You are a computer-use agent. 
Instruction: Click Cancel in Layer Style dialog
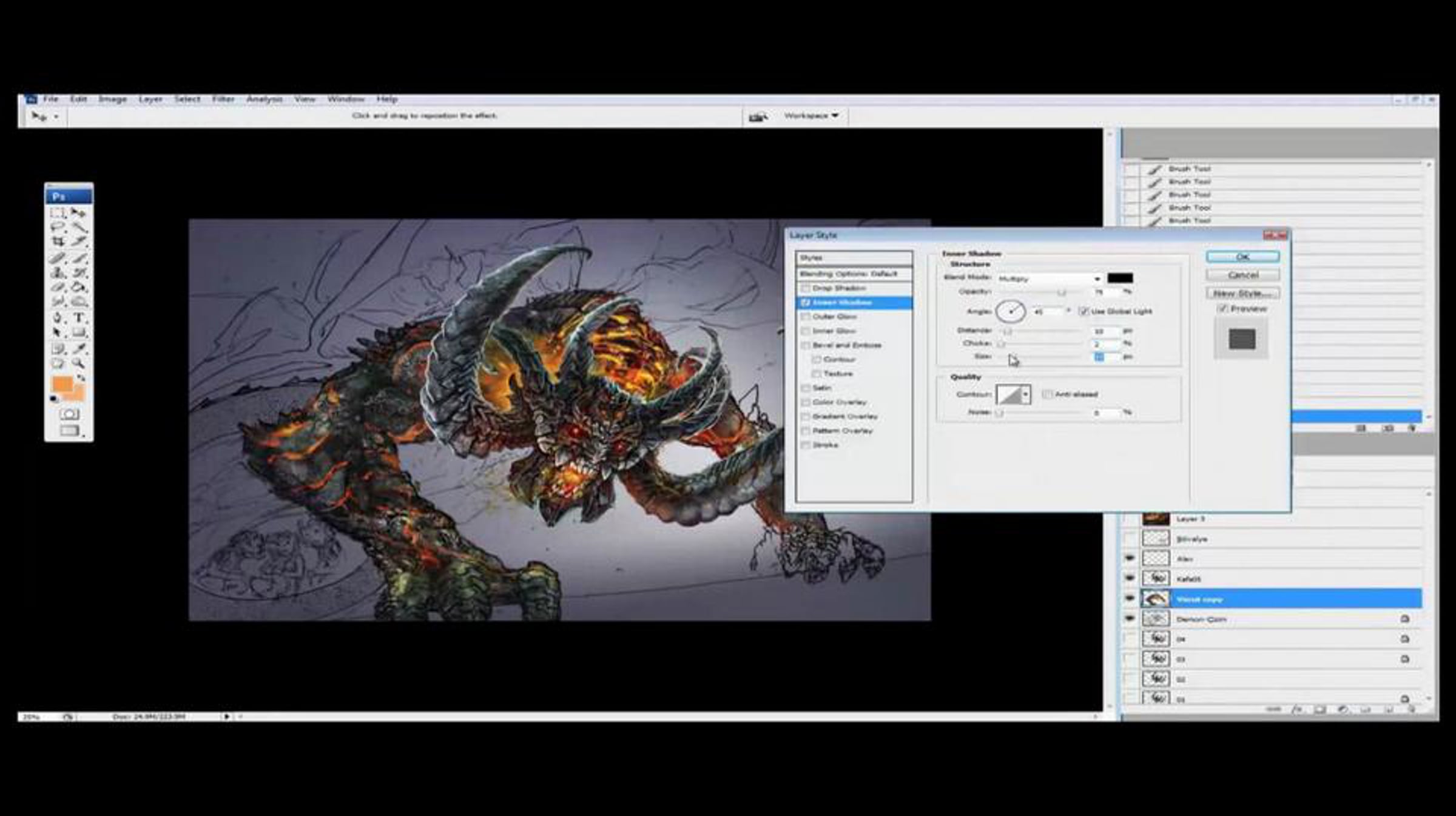coord(1243,275)
